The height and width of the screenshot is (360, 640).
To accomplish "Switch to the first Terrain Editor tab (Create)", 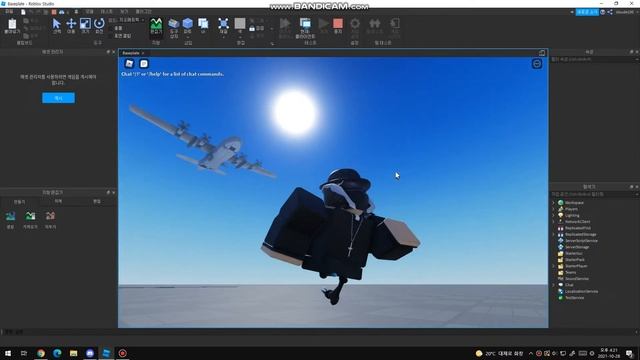I will coord(20,202).
